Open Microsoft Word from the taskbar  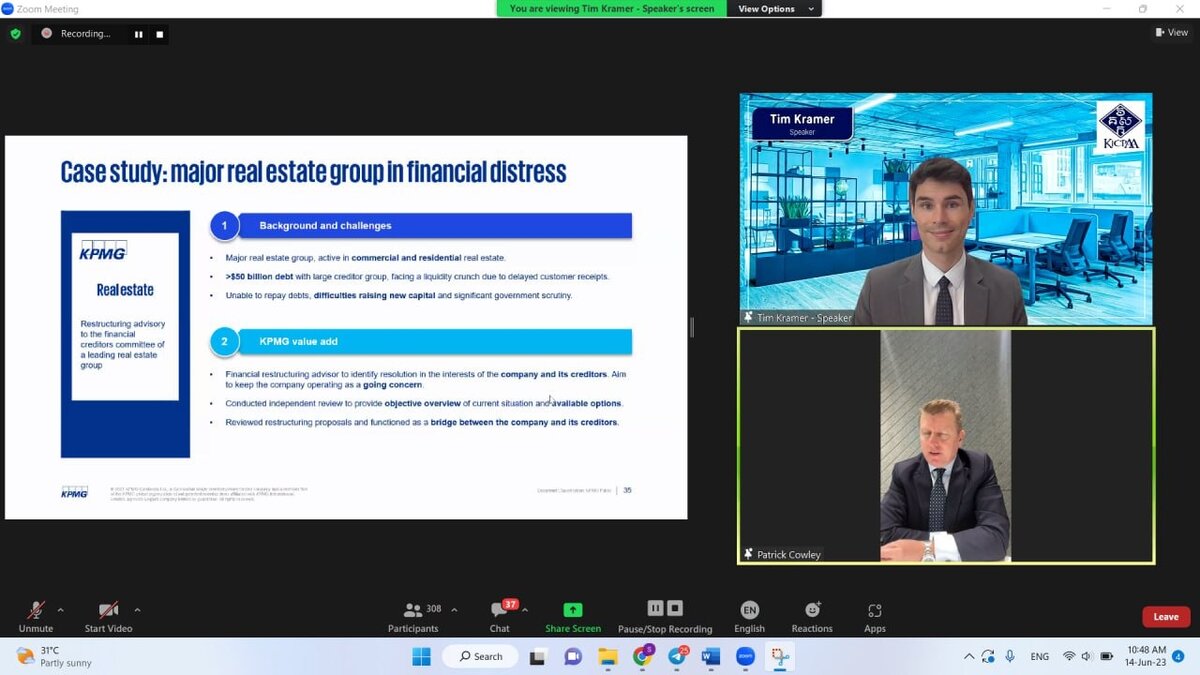point(711,656)
